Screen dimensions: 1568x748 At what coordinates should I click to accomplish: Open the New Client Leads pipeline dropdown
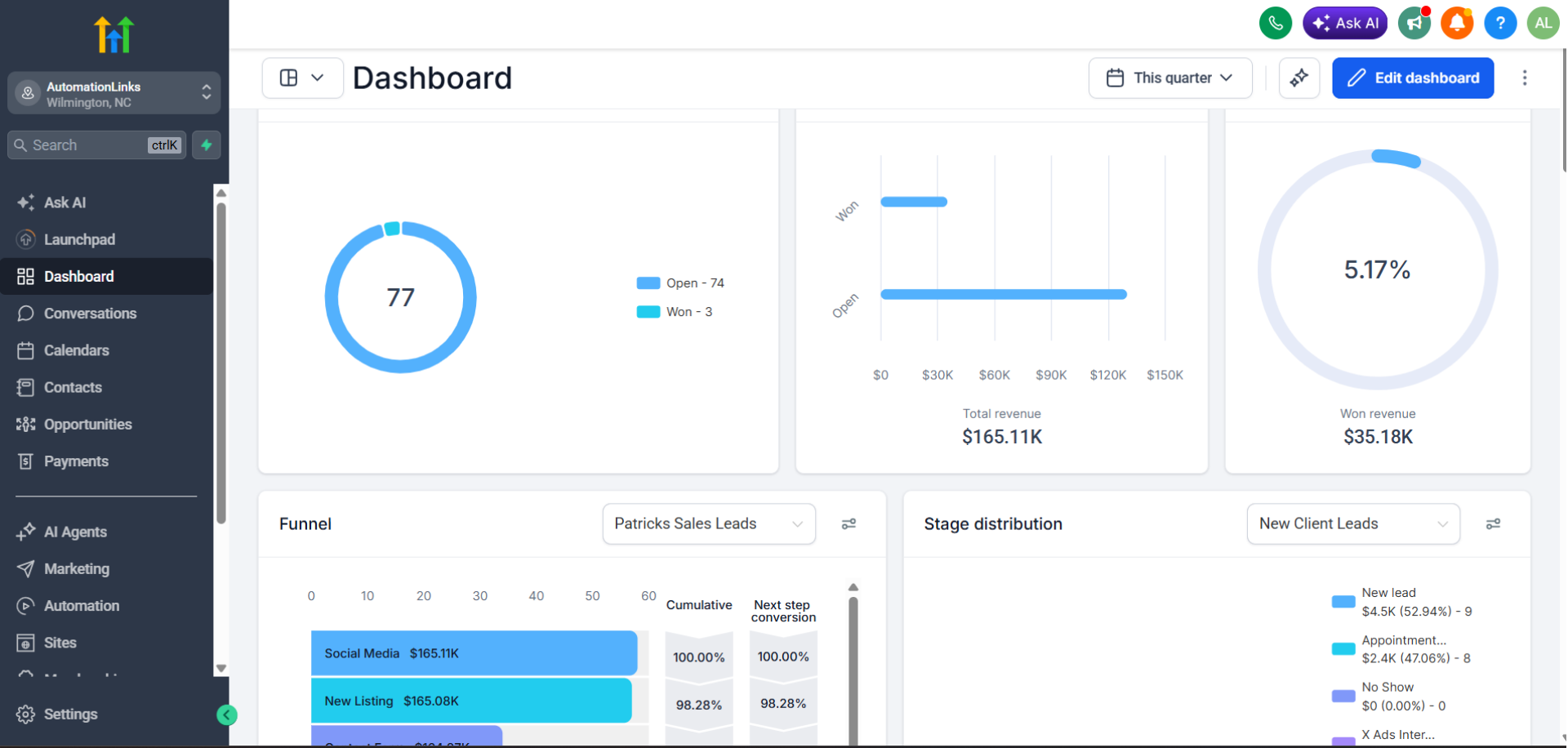[1353, 523]
